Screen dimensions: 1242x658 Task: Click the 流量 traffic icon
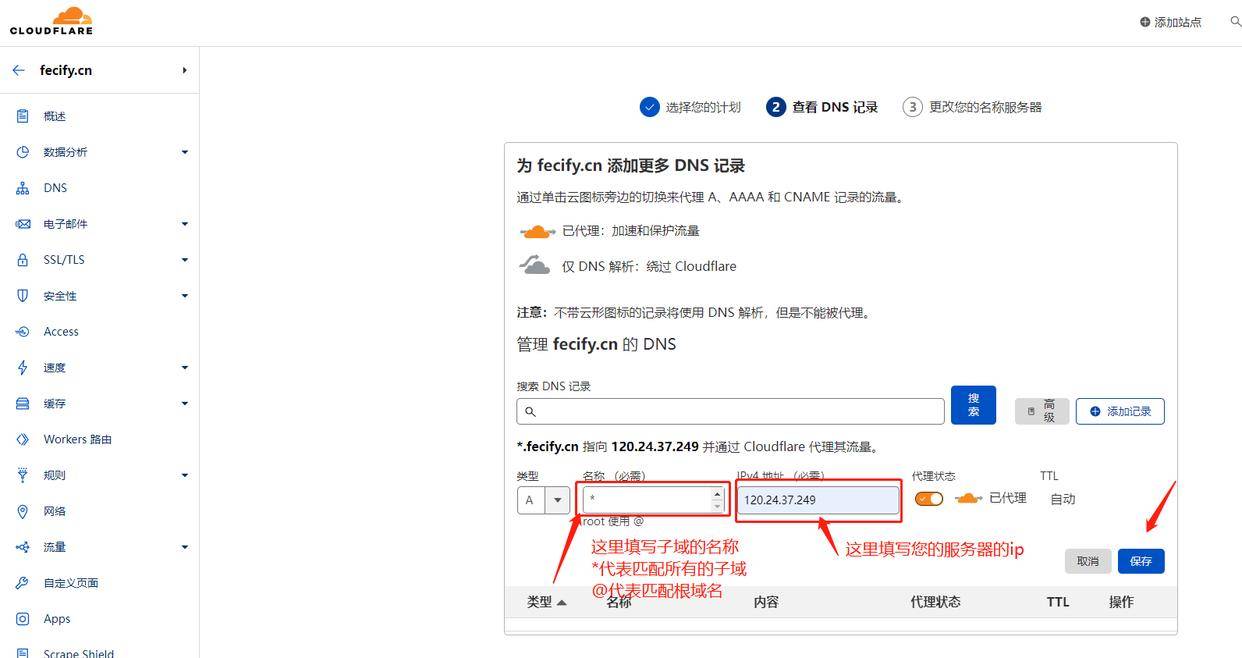coord(23,547)
